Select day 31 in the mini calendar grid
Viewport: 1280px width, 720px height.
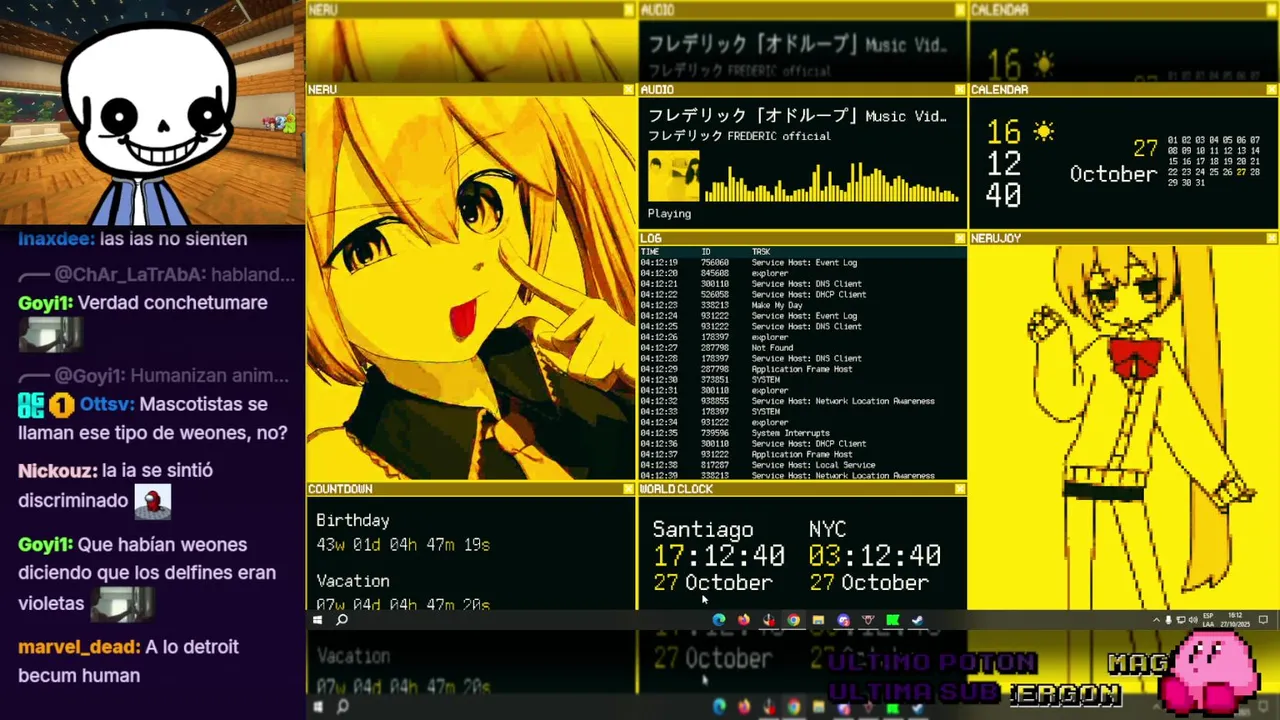coord(1198,182)
